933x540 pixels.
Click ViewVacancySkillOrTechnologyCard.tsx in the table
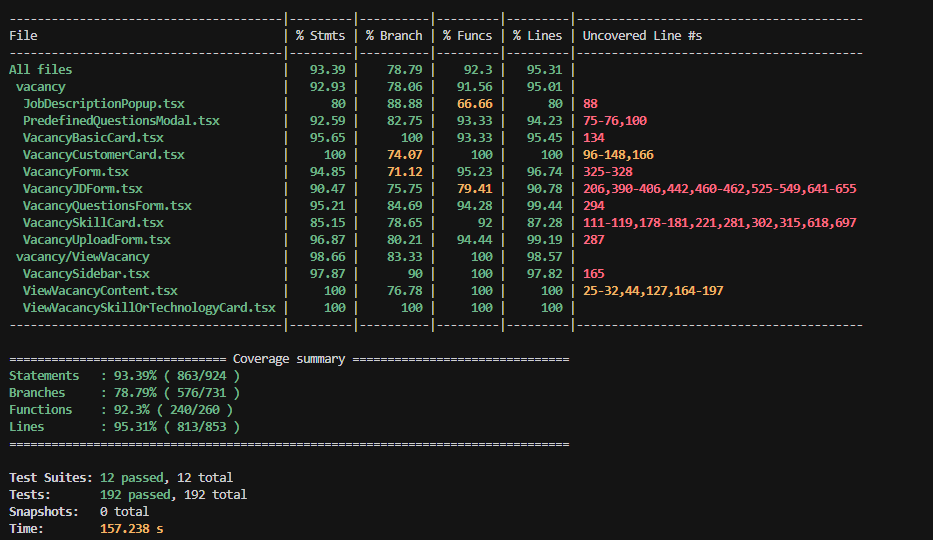pos(149,308)
